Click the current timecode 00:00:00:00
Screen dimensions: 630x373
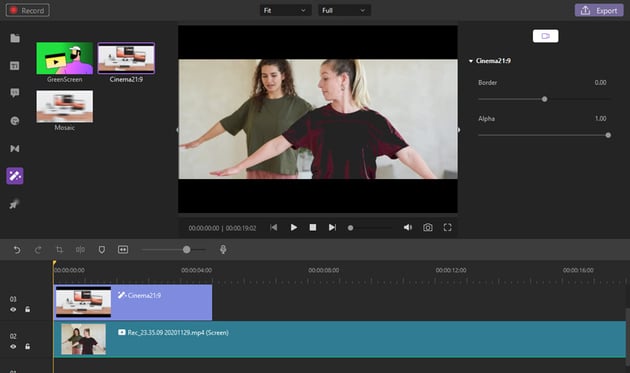(x=204, y=228)
